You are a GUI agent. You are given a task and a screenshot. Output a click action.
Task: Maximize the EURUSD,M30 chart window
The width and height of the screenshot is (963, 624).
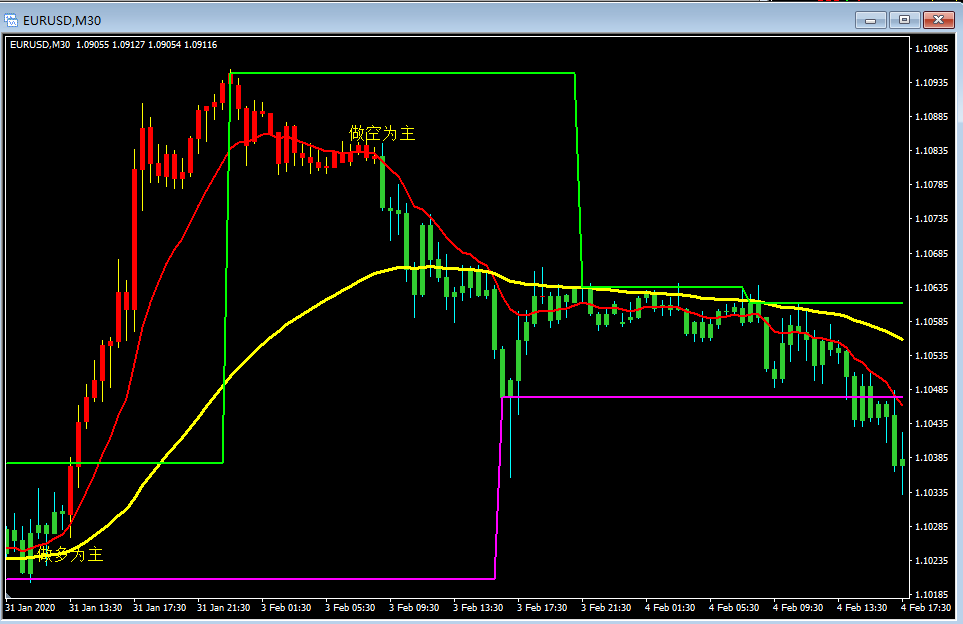pyautogui.click(x=905, y=19)
